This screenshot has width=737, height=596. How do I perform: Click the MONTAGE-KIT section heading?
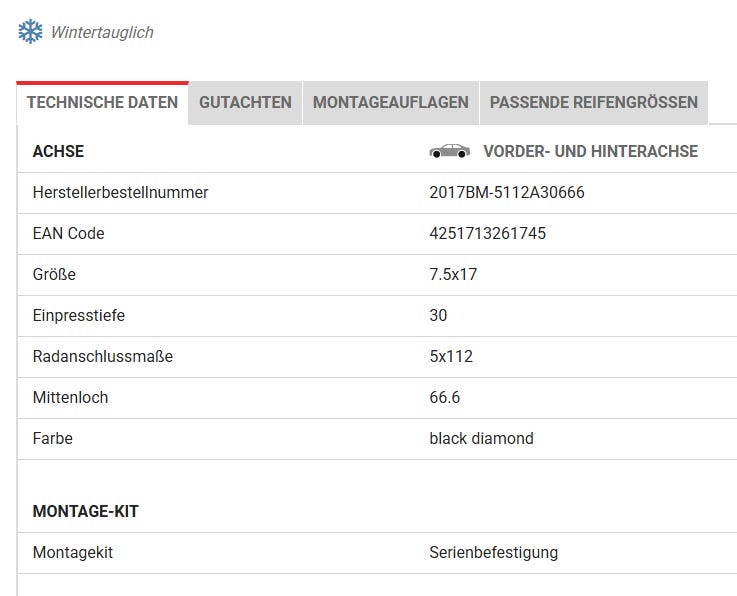(x=85, y=511)
